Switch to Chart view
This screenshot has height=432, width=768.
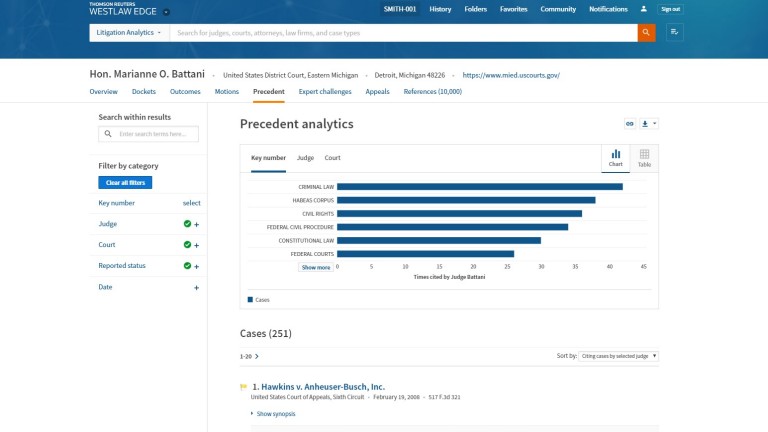click(x=616, y=157)
